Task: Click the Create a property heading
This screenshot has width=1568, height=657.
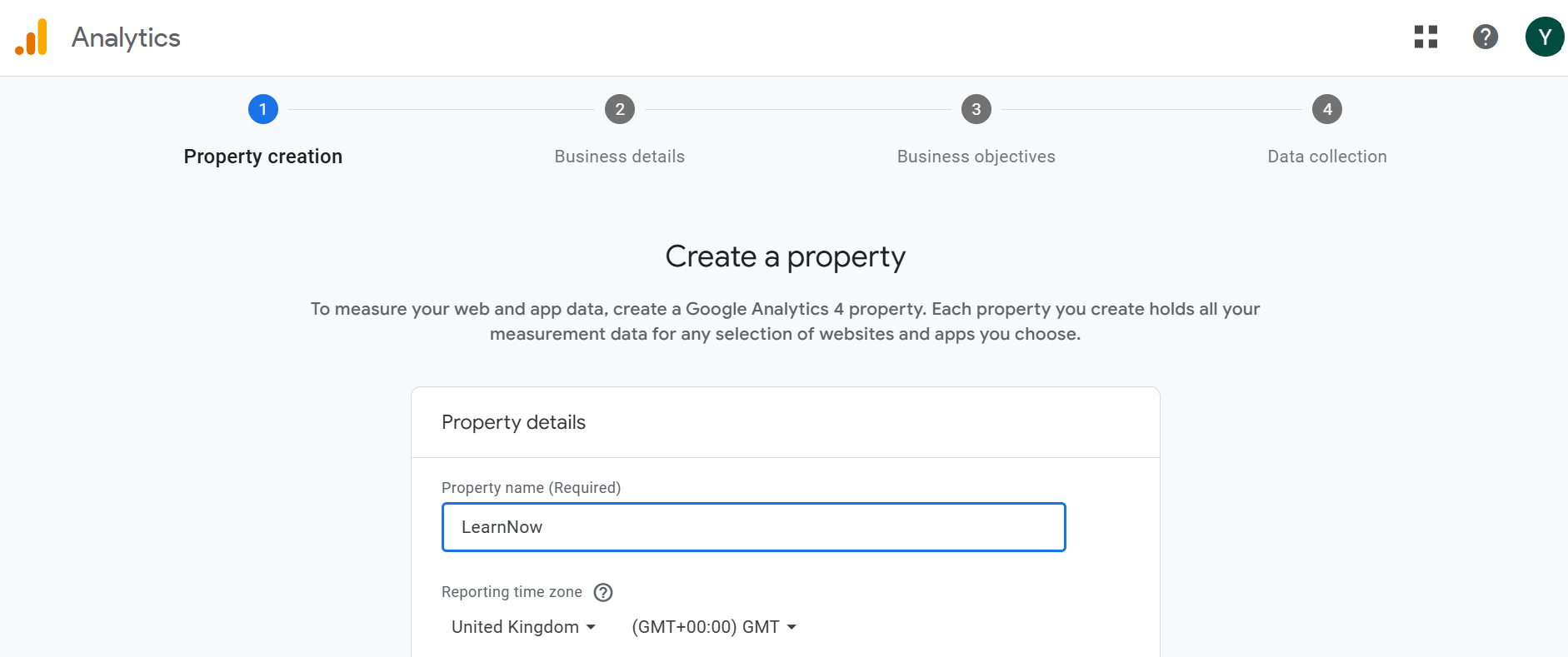Action: point(785,256)
